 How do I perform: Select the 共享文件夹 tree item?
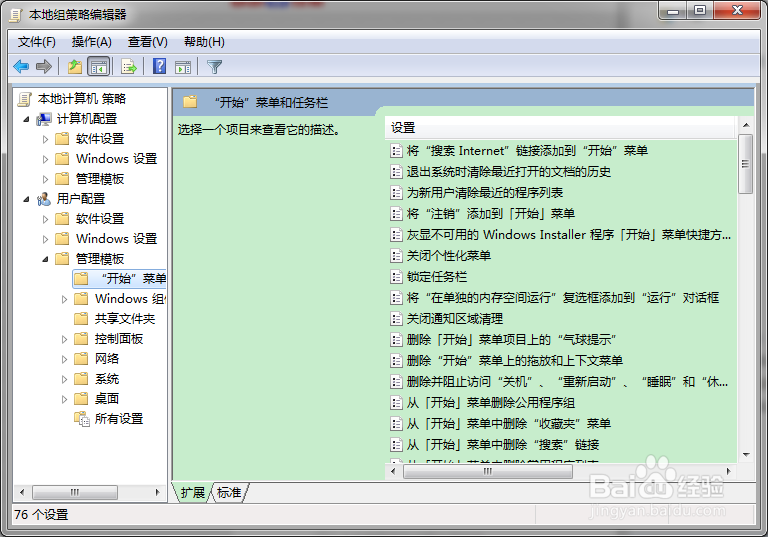125,319
